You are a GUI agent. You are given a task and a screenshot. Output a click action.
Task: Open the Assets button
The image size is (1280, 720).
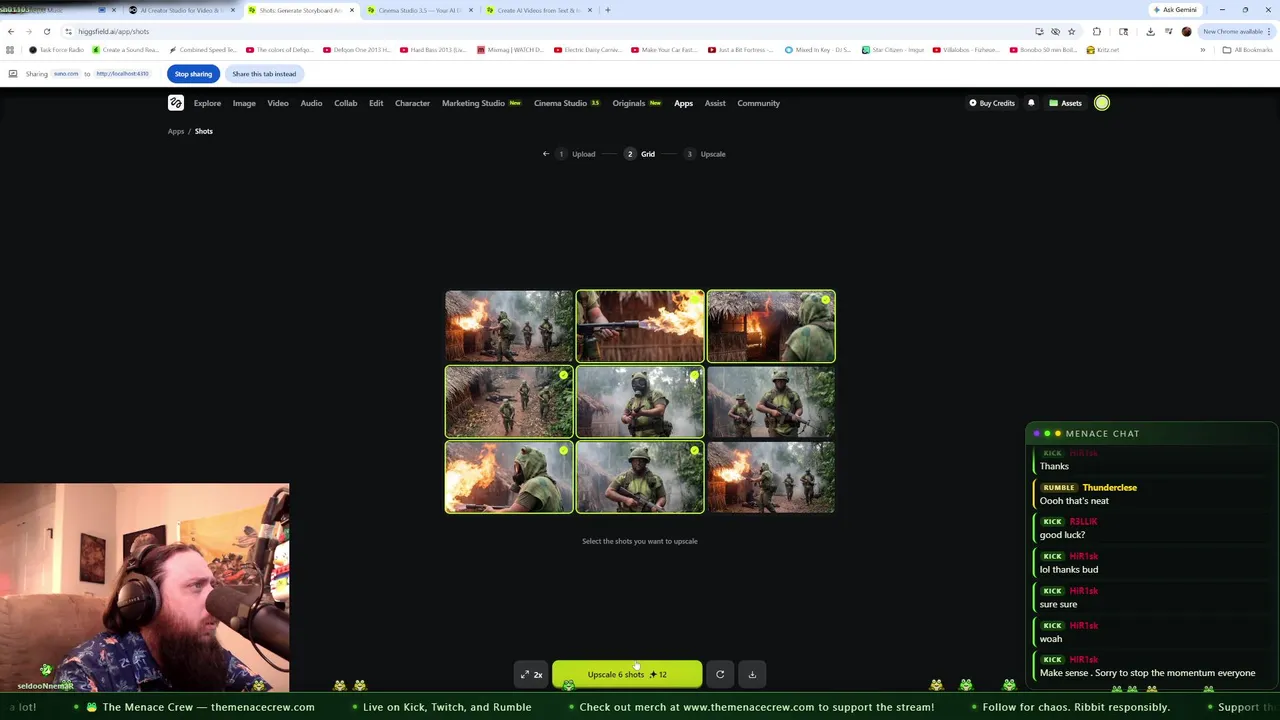pyautogui.click(x=1065, y=103)
